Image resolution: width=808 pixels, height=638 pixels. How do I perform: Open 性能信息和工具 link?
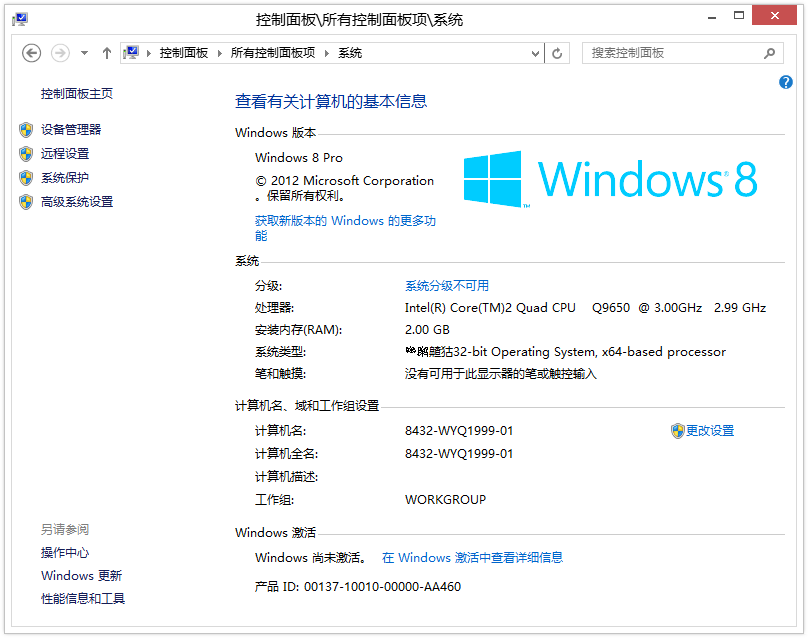[x=83, y=599]
